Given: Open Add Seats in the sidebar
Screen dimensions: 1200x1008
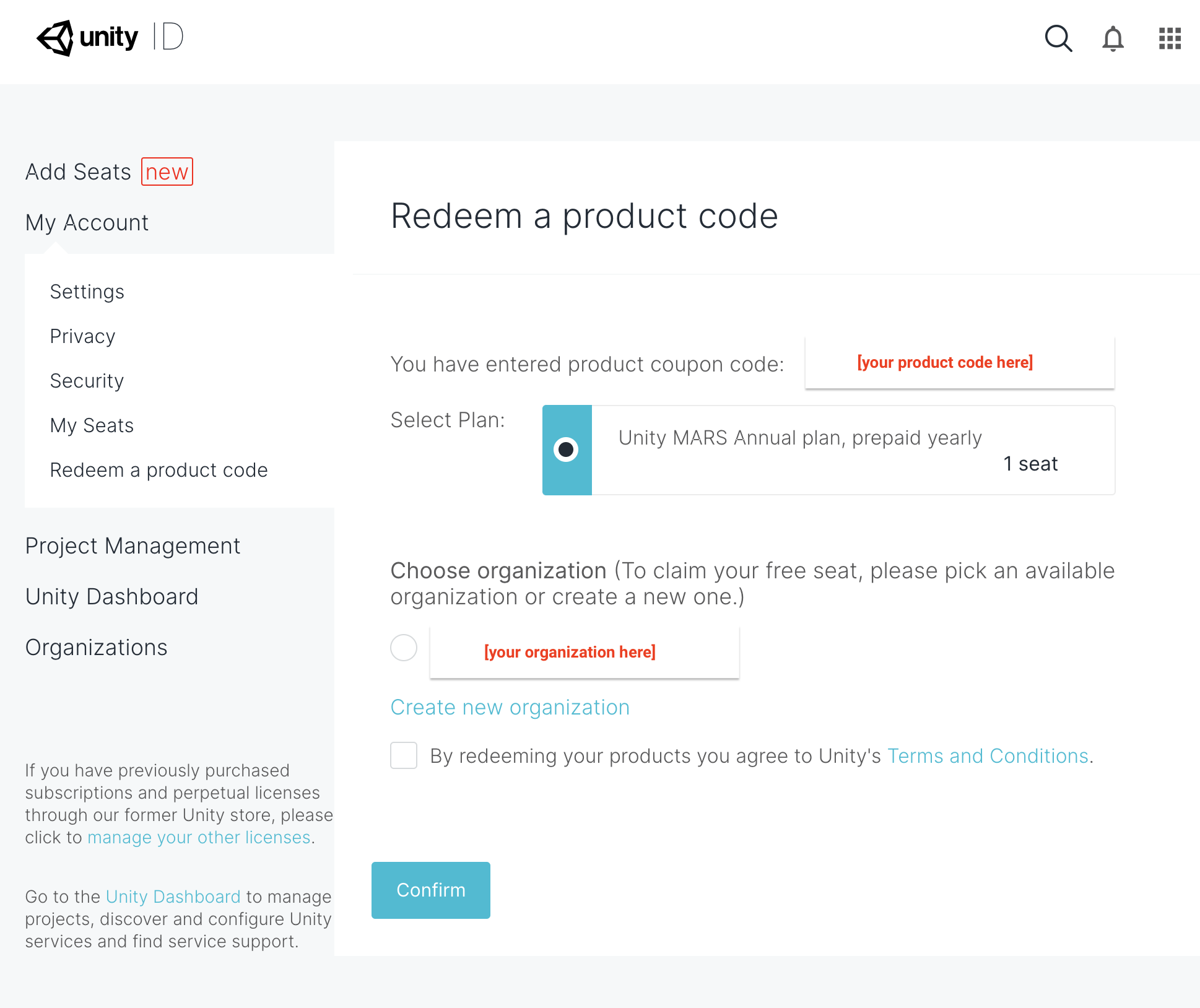Looking at the screenshot, I should [x=78, y=172].
